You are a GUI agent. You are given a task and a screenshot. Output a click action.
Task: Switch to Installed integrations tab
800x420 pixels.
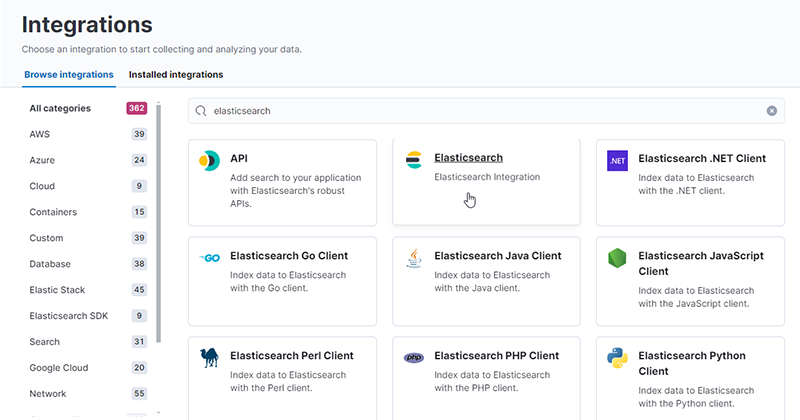176,75
